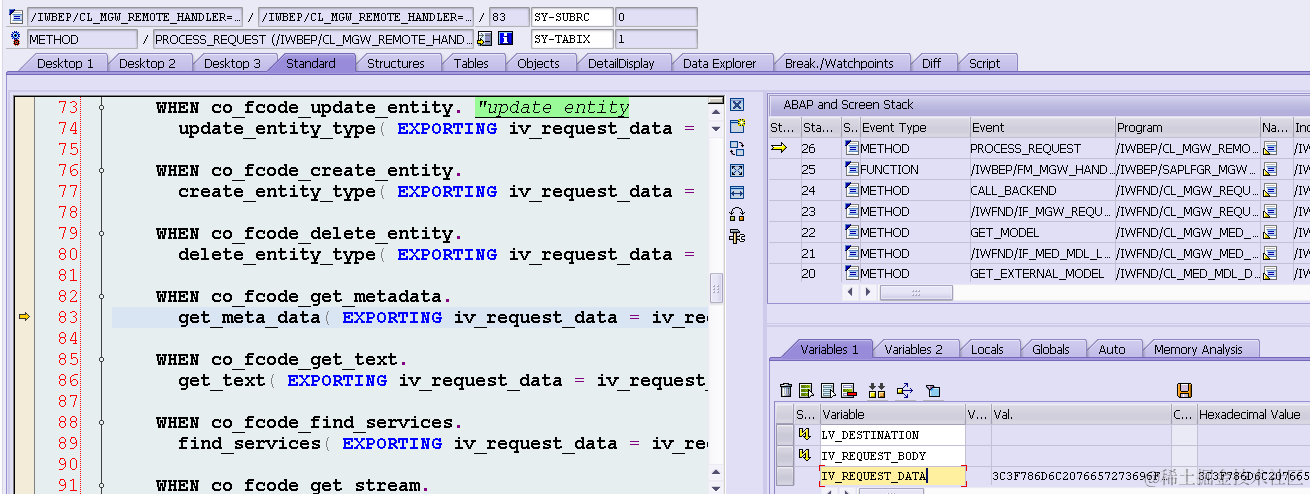The image size is (1310, 494).
Task: Switch to the Desktop 2 tab
Action: point(148,63)
